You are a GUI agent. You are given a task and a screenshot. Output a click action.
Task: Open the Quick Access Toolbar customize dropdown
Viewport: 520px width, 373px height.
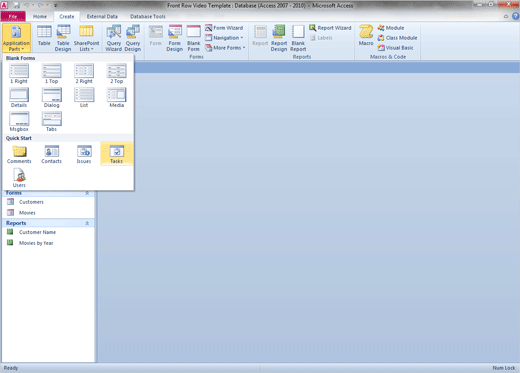56,5
